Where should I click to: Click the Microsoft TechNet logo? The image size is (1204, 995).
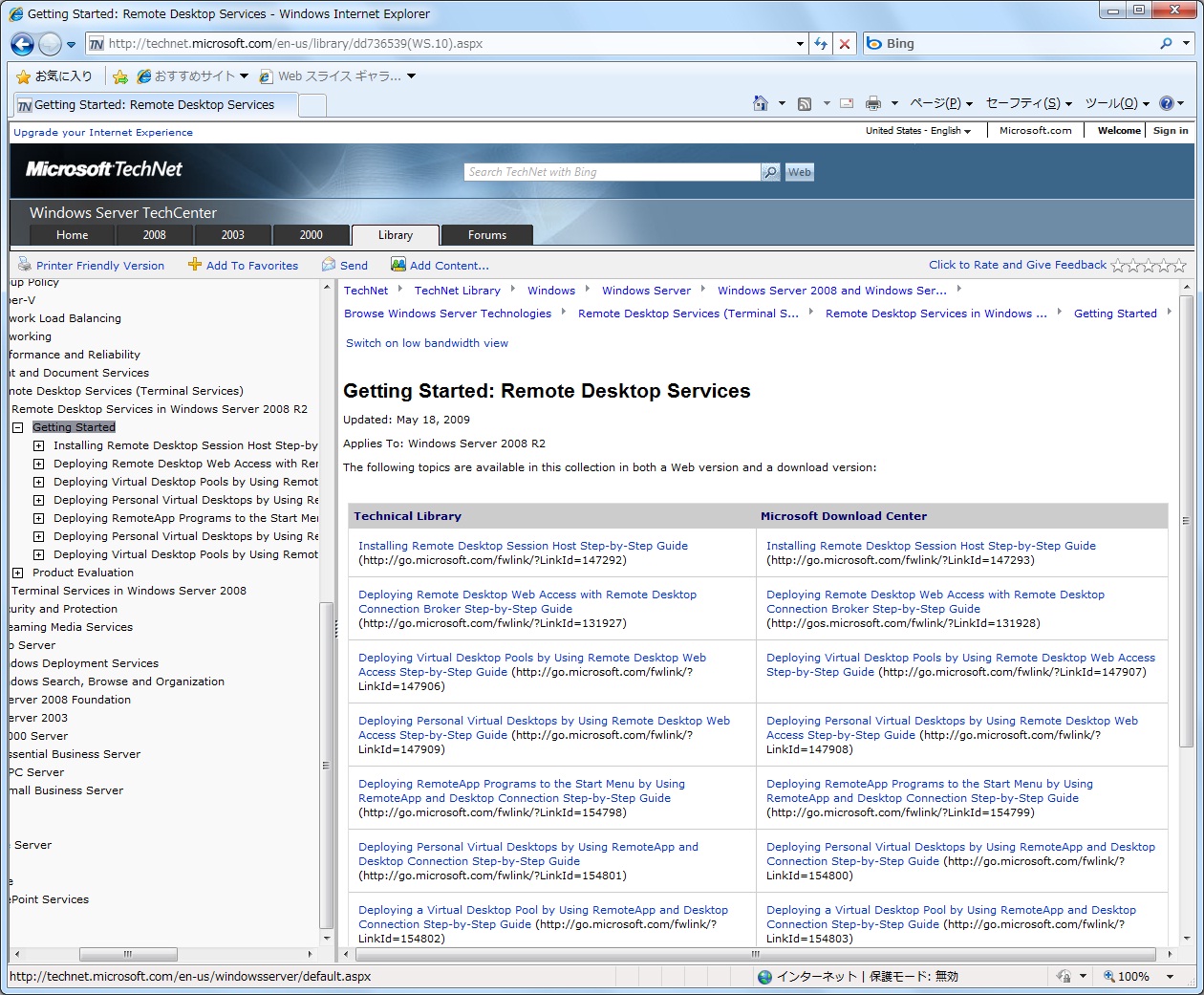point(104,169)
